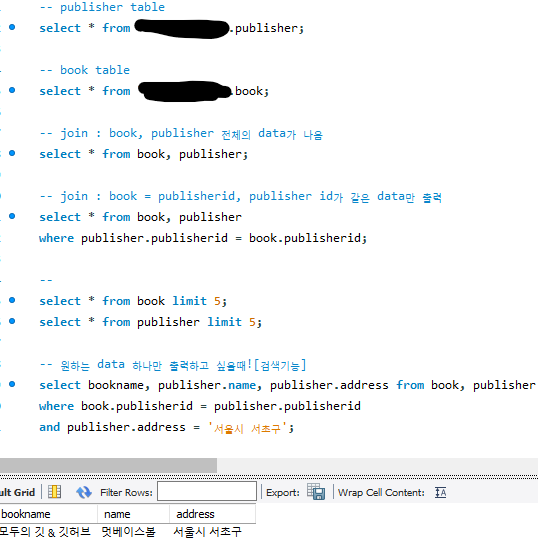Click marker dot beside 'select bookname' query

pos(12,384)
